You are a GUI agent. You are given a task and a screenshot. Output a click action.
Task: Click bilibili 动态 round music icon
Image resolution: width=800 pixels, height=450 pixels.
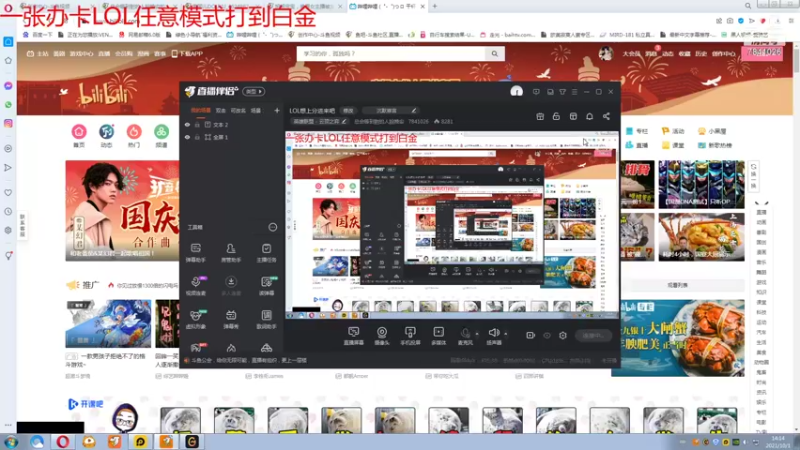(x=106, y=132)
